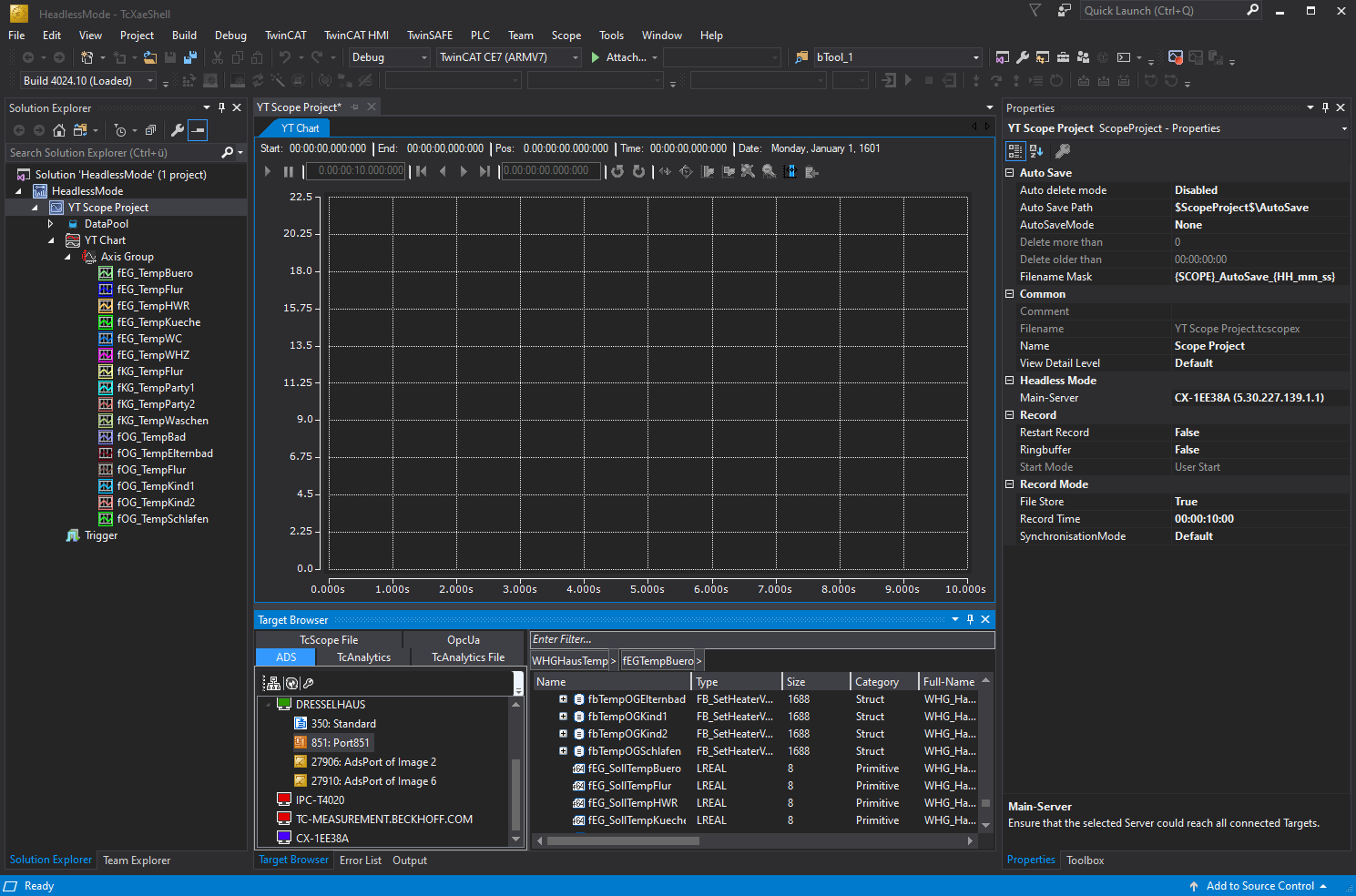
Task: Expand fbTempOGKind1 row in Target Browser
Action: tap(563, 717)
